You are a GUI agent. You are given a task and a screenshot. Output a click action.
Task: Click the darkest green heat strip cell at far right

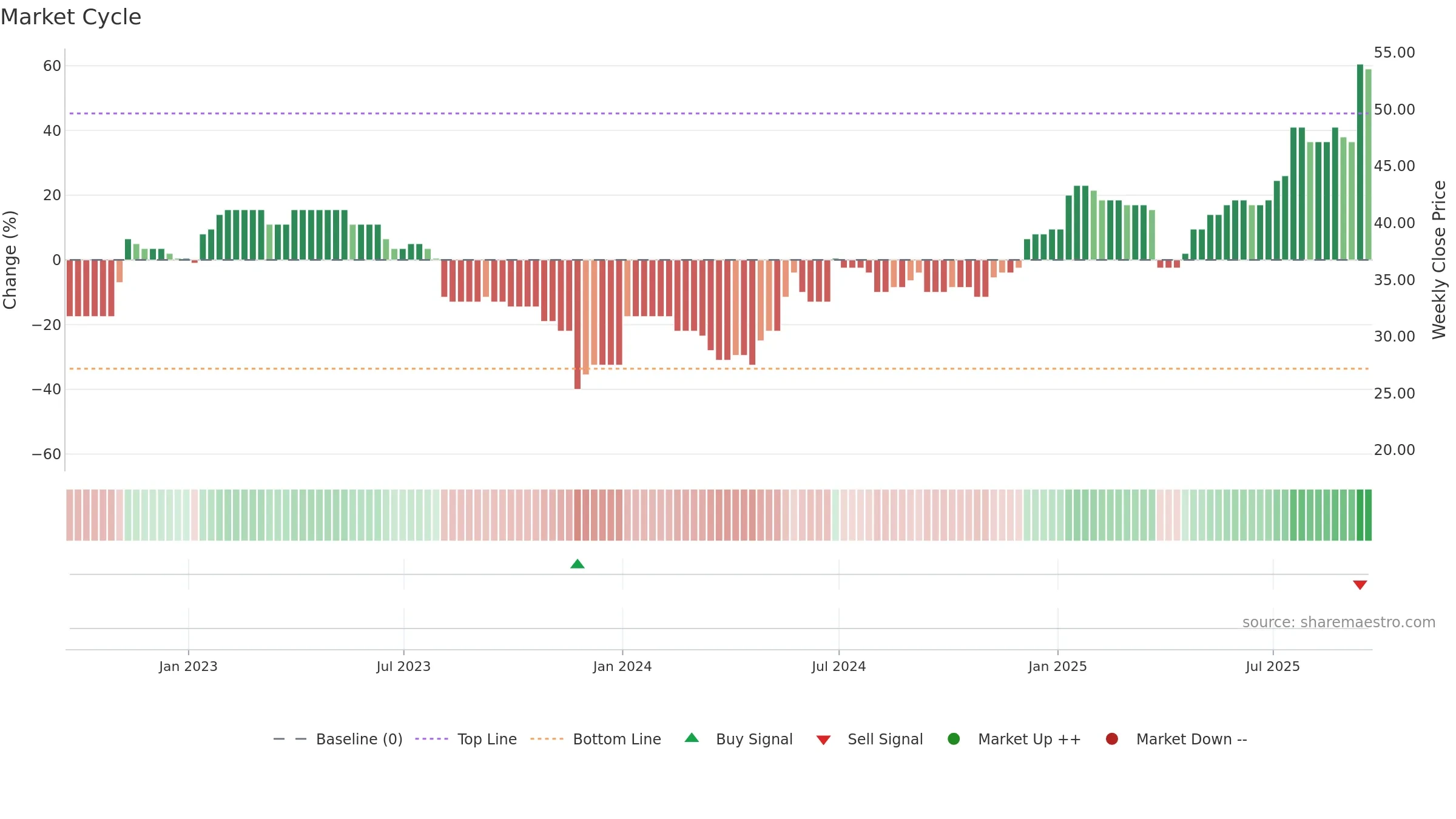pyautogui.click(x=1368, y=515)
